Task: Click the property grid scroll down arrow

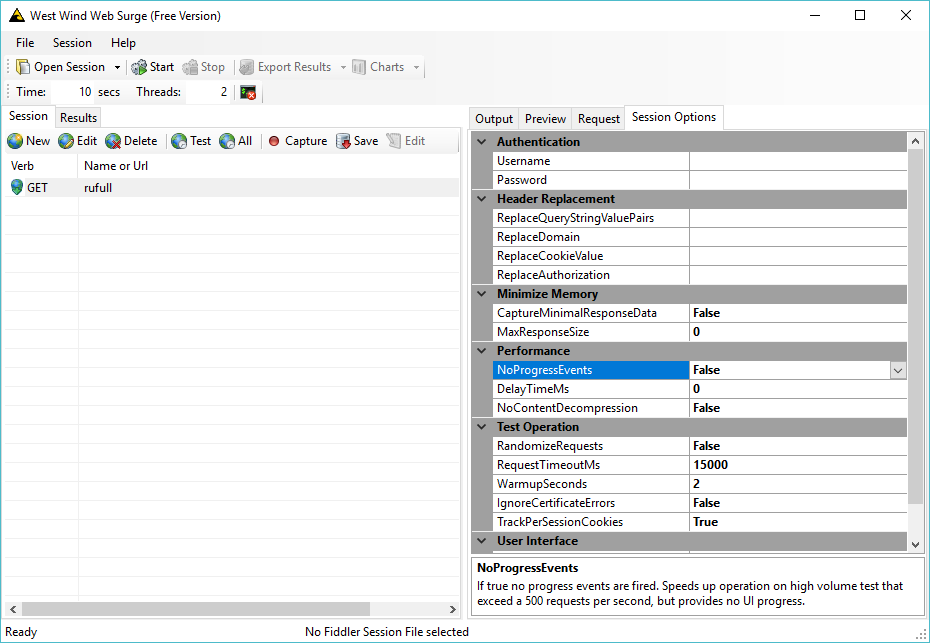Action: [x=915, y=544]
